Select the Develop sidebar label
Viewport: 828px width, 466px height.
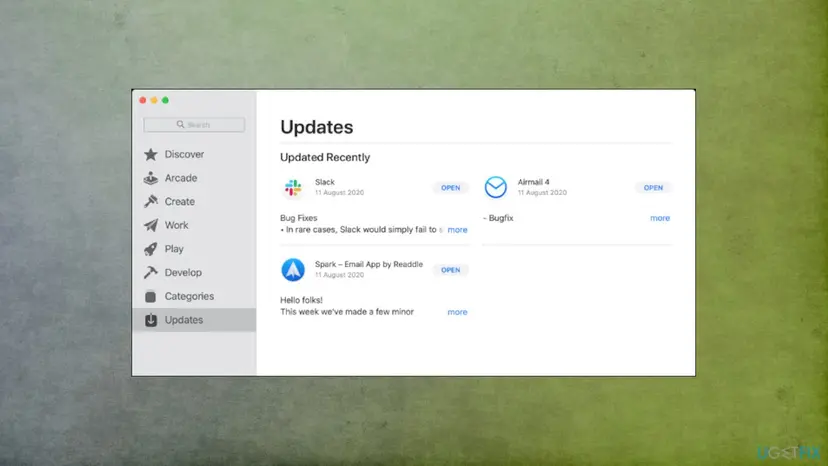(183, 273)
